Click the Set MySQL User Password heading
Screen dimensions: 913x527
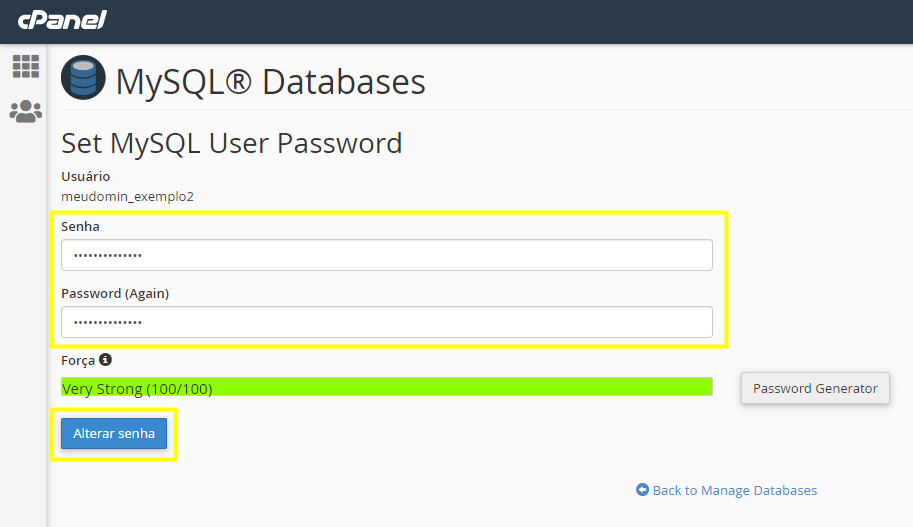coord(232,143)
